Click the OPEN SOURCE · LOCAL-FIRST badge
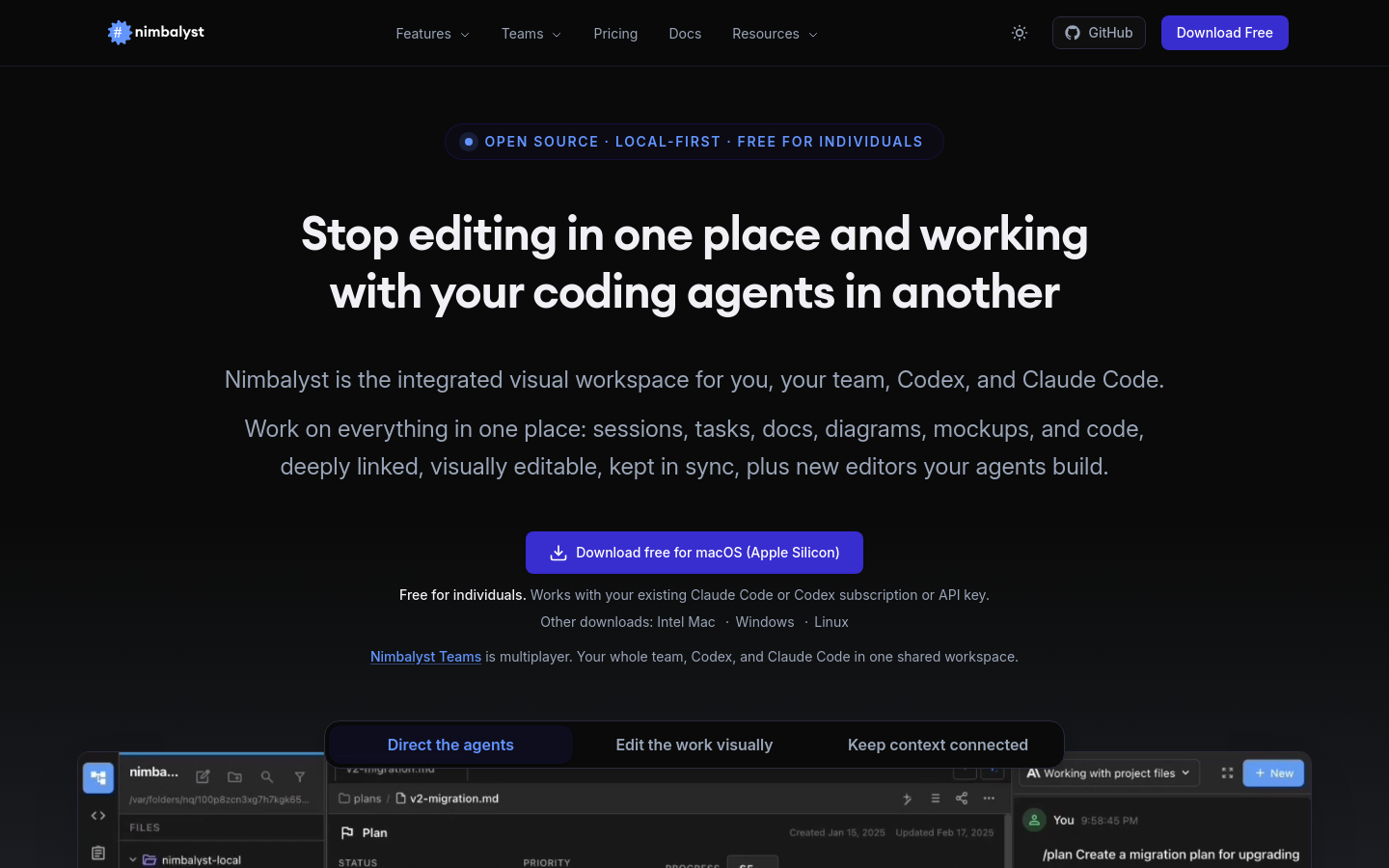 point(694,142)
